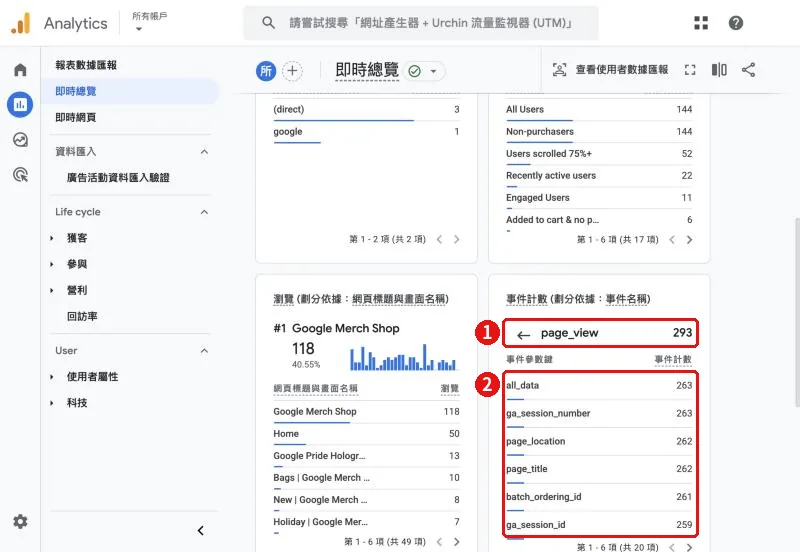Click 瀏覽 metric heading link
The width and height of the screenshot is (800, 552).
283,299
